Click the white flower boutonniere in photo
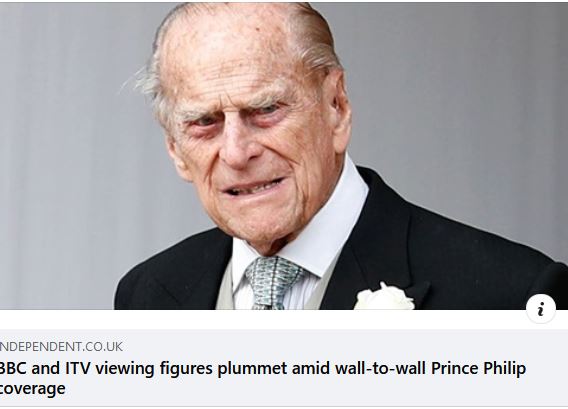 coord(384,298)
